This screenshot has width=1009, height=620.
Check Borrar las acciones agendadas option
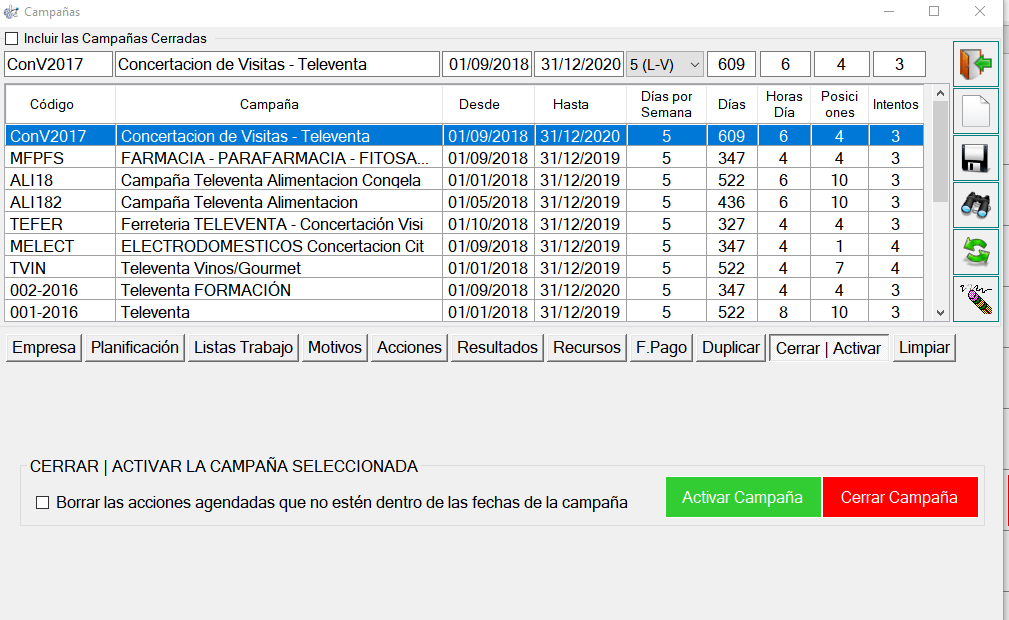point(42,502)
